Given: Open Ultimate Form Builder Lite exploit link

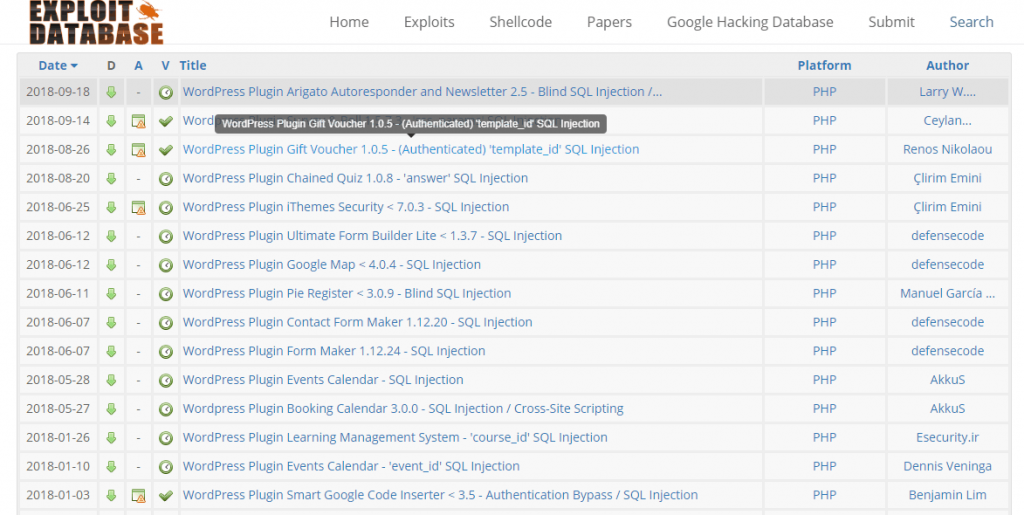Looking at the screenshot, I should [372, 236].
